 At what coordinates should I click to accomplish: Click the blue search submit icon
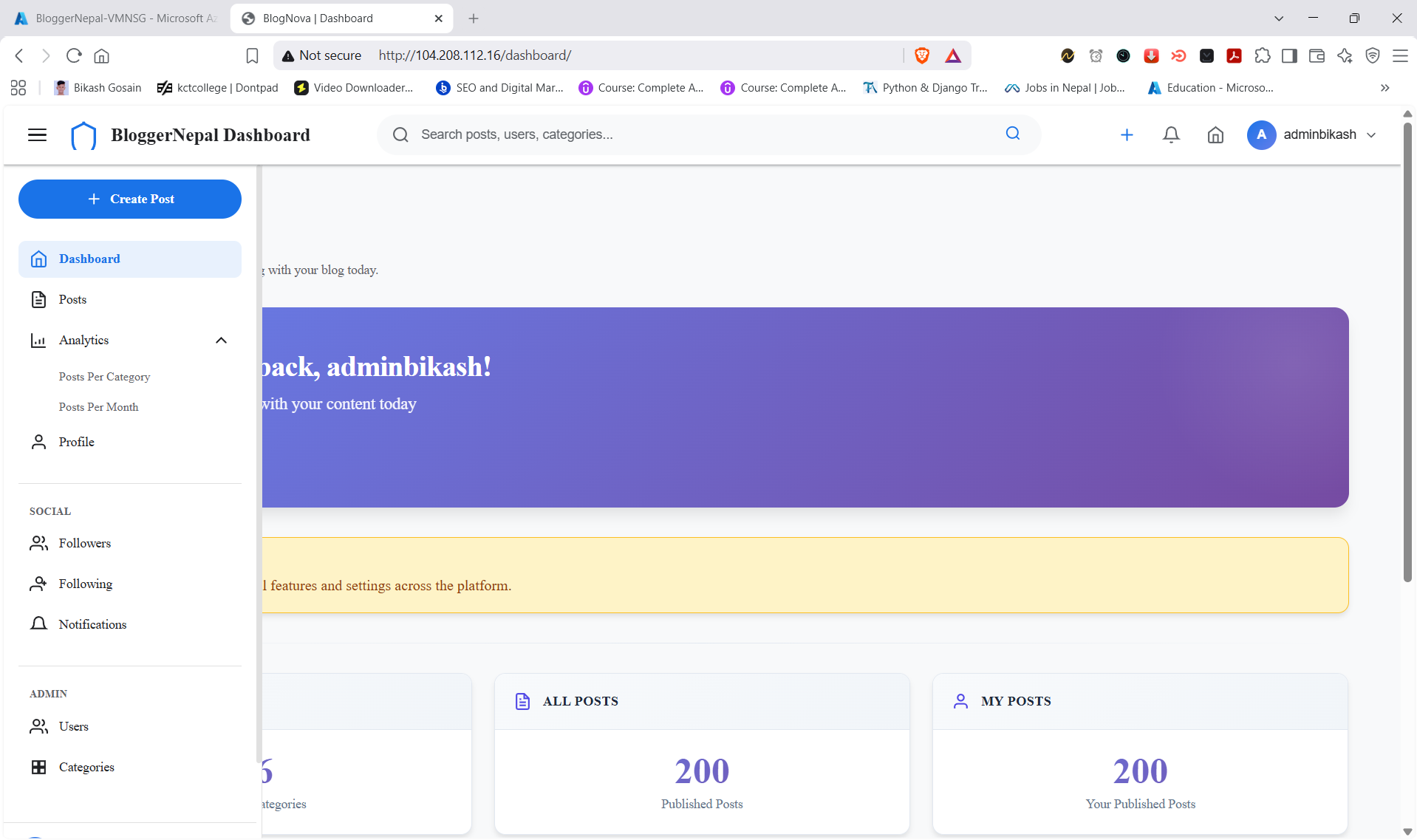[1013, 134]
